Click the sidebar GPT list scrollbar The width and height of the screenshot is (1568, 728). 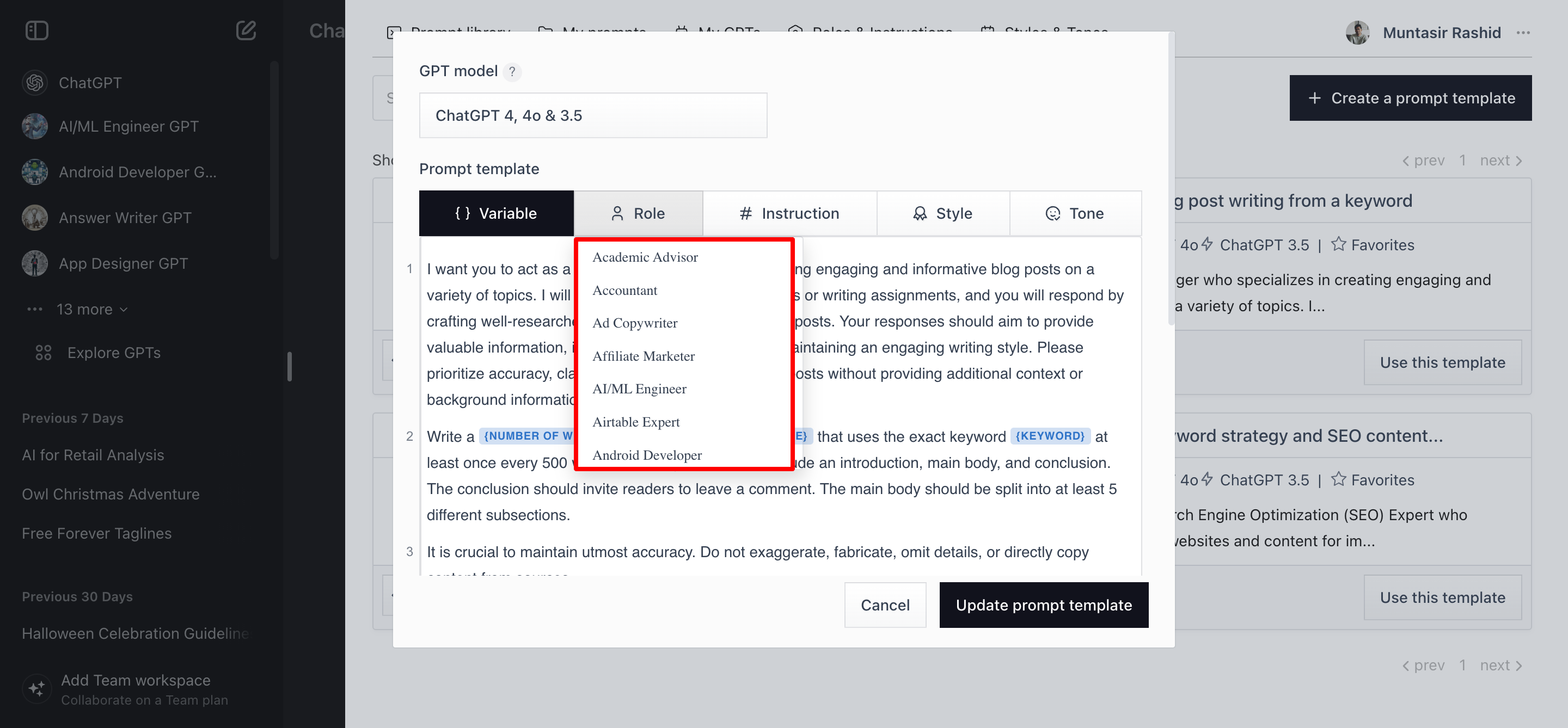pos(274,161)
